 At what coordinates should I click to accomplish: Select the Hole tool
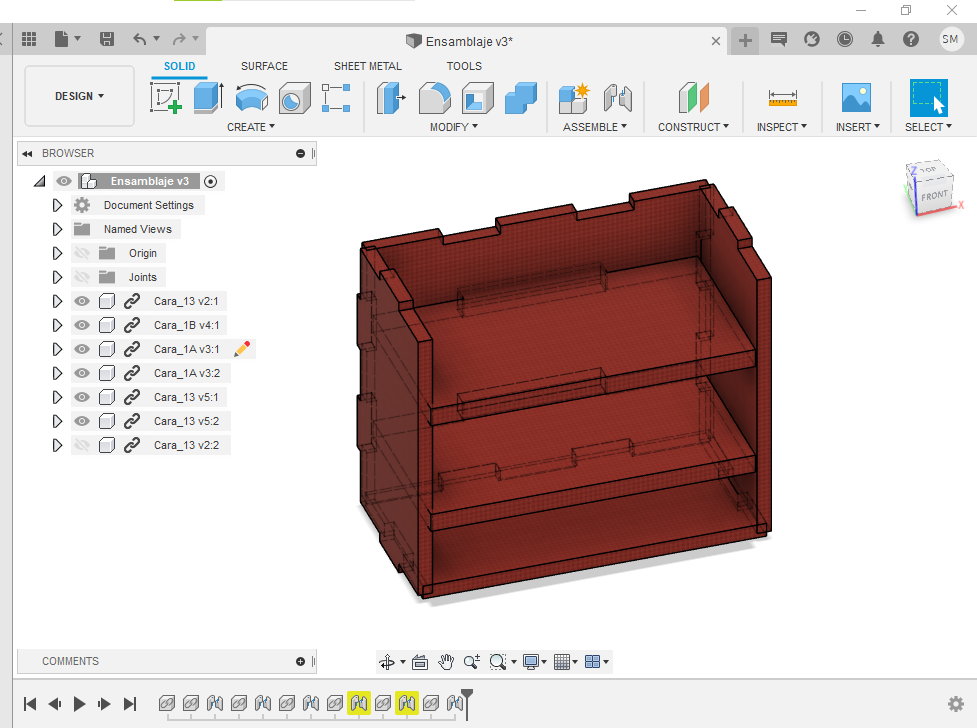click(294, 98)
